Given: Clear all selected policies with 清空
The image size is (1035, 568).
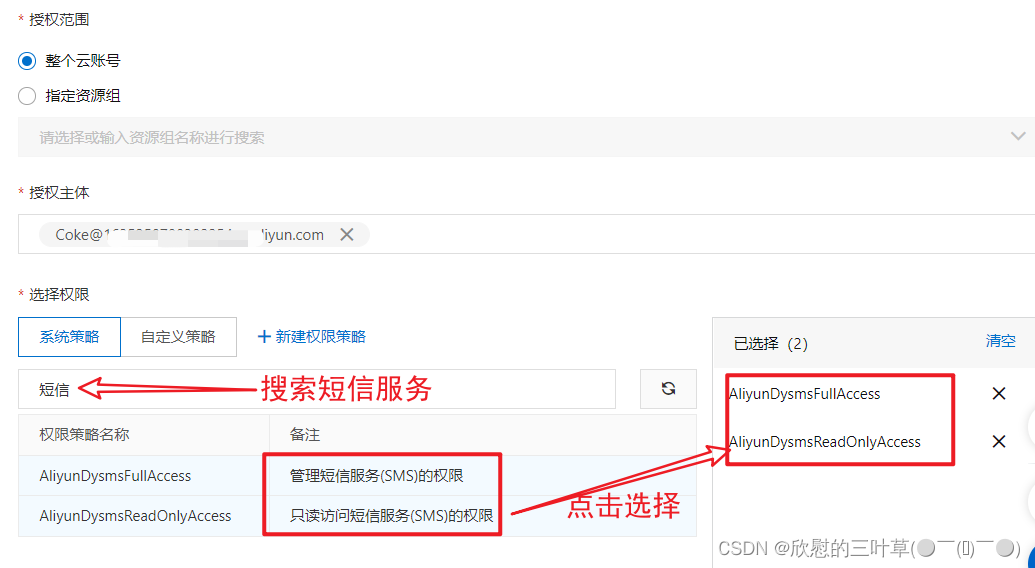Looking at the screenshot, I should [1000, 340].
